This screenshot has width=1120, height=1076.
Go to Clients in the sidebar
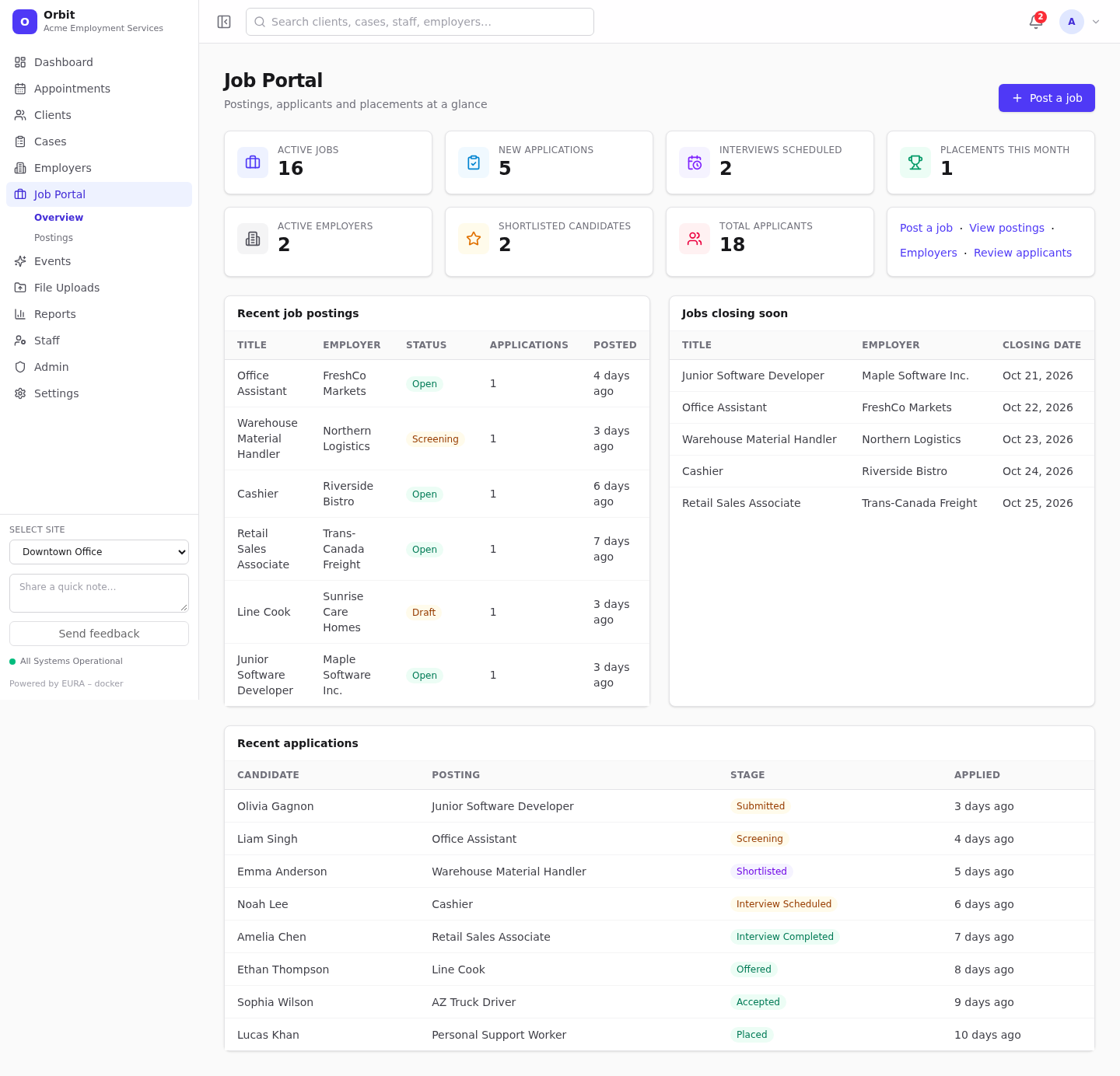[99, 115]
